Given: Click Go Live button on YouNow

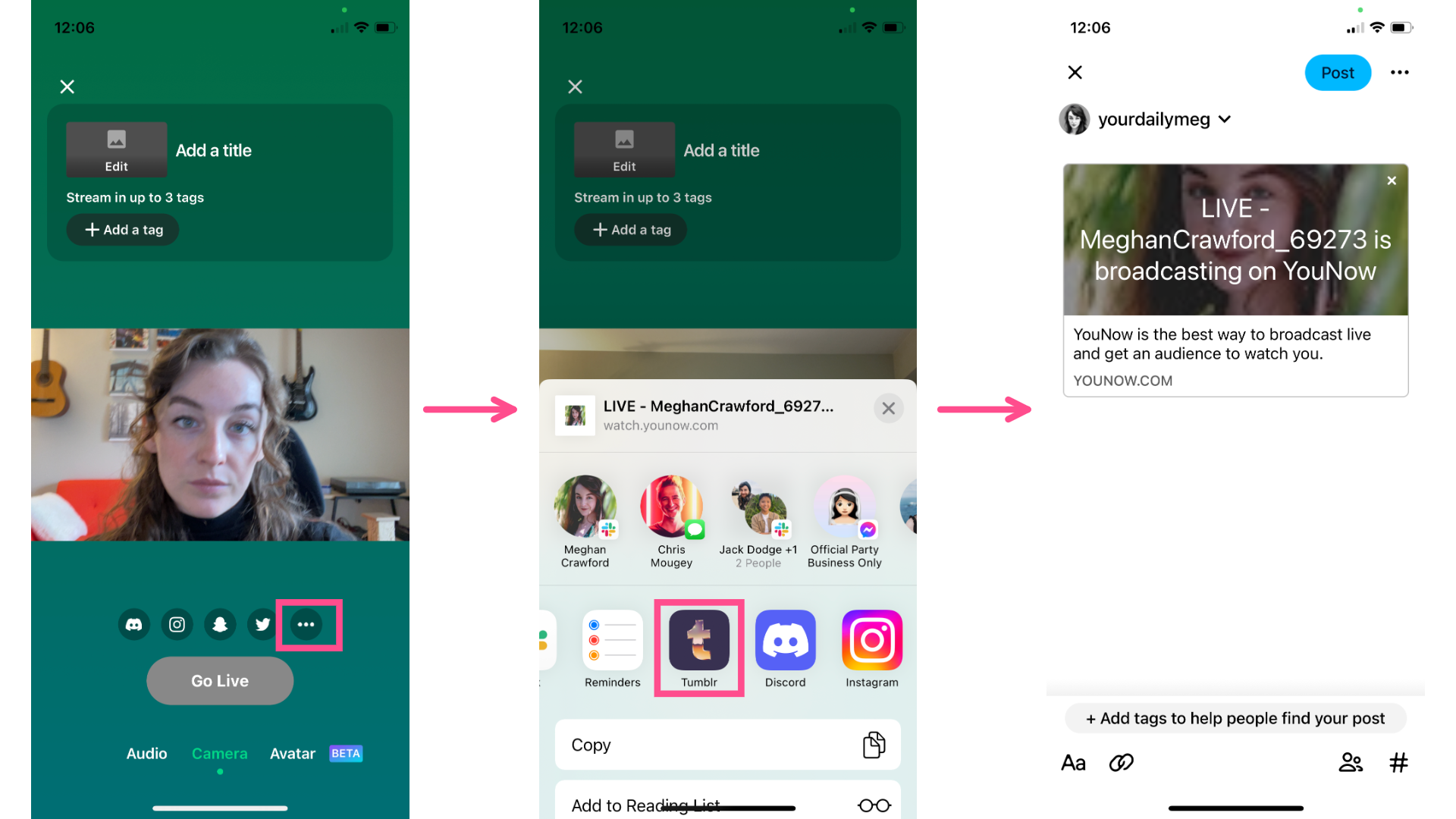Looking at the screenshot, I should 218,680.
